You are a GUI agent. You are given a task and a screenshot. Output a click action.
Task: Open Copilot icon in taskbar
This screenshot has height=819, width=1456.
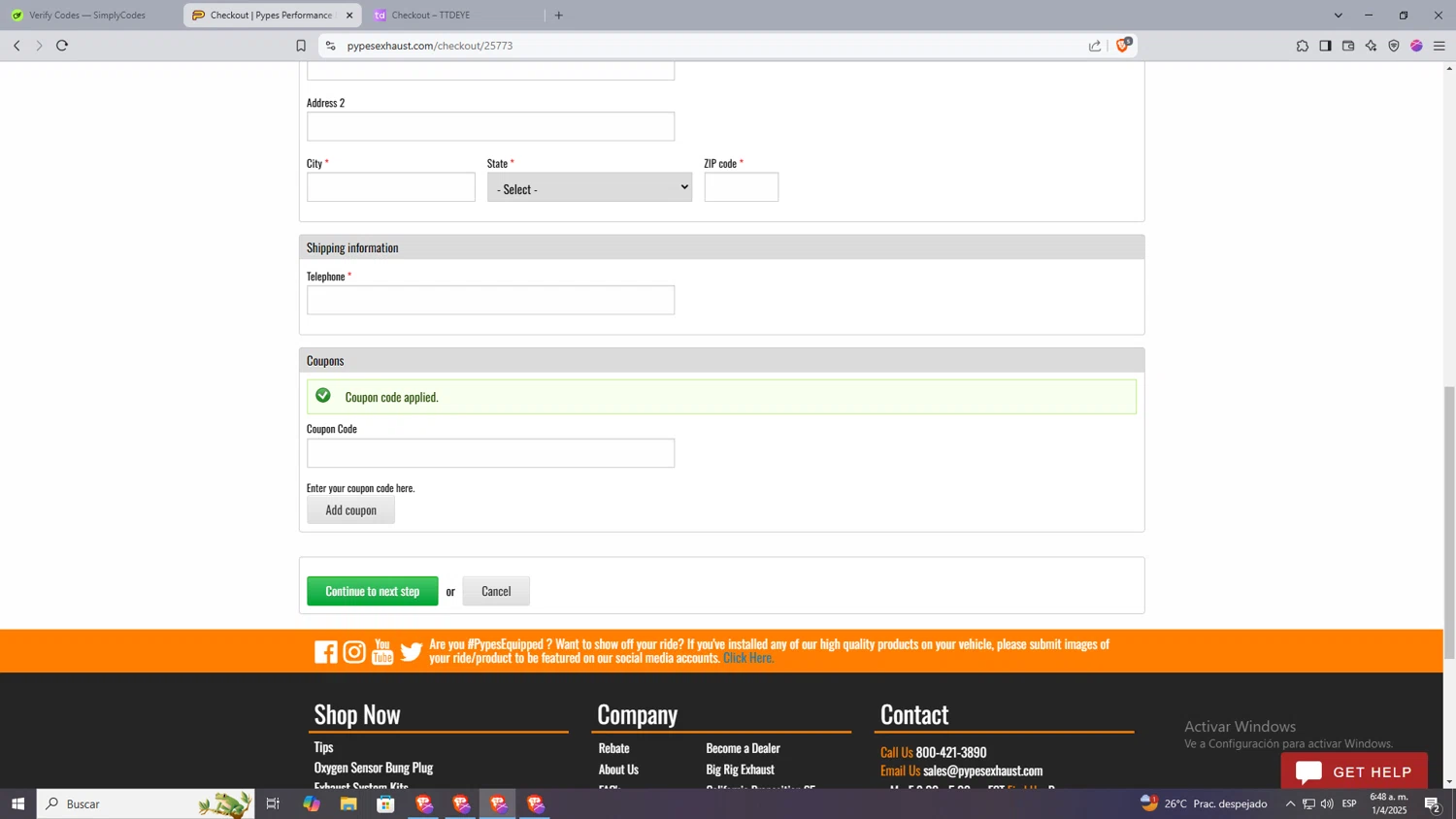pos(312,803)
